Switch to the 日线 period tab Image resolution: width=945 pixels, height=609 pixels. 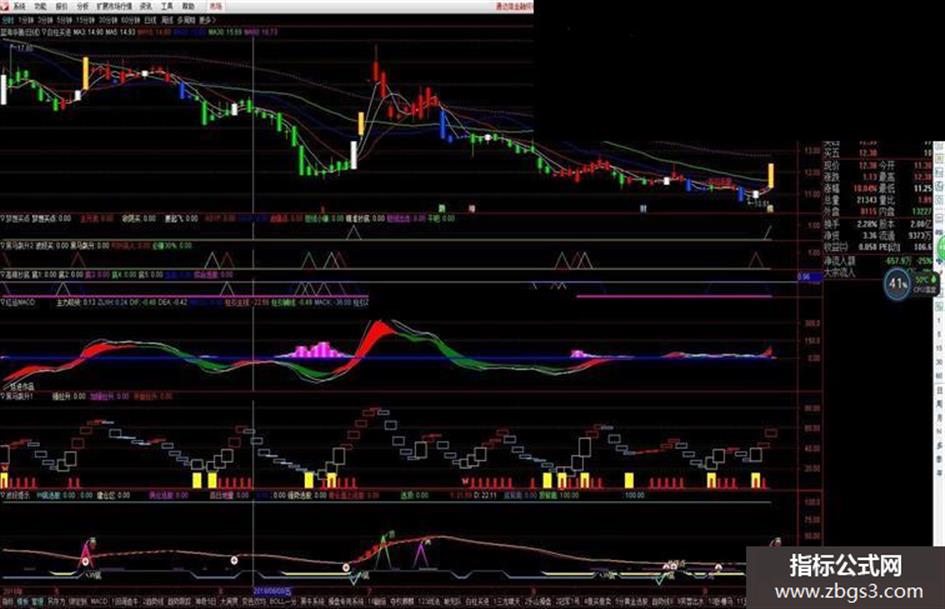[x=151, y=20]
